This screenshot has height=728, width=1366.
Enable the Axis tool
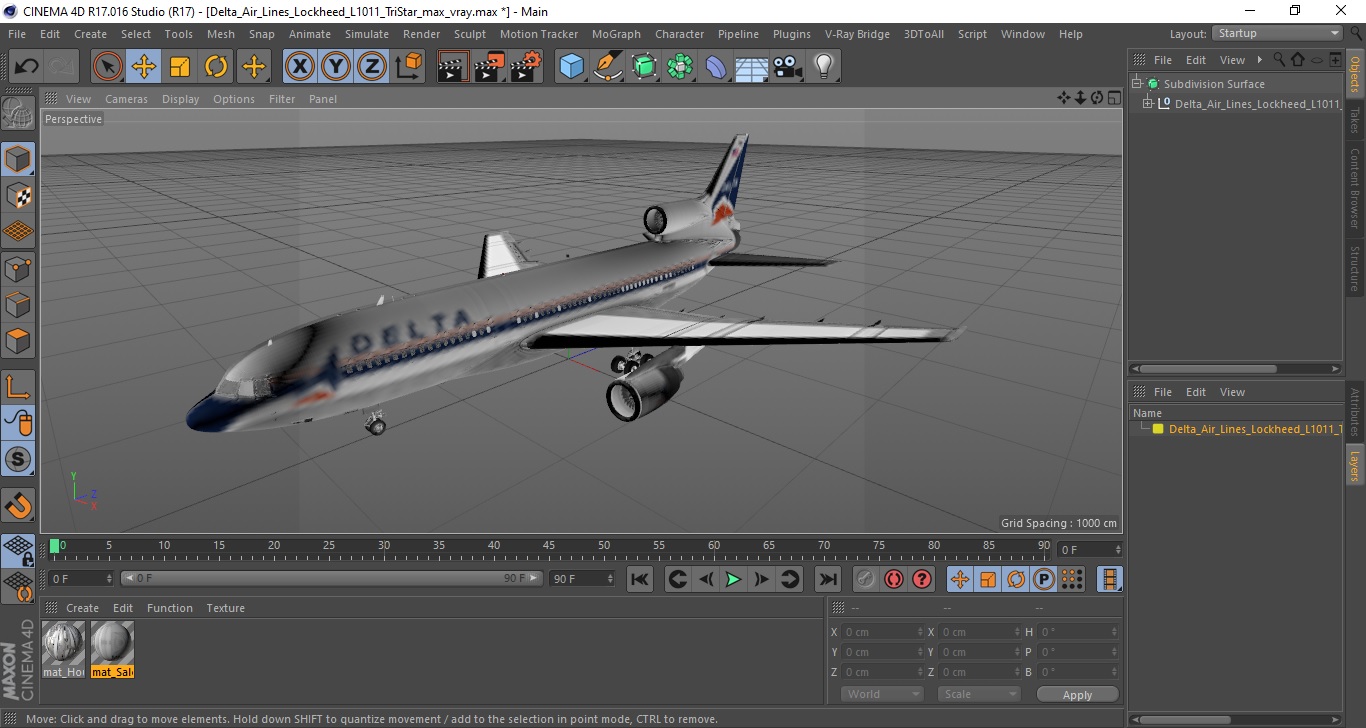click(18, 386)
